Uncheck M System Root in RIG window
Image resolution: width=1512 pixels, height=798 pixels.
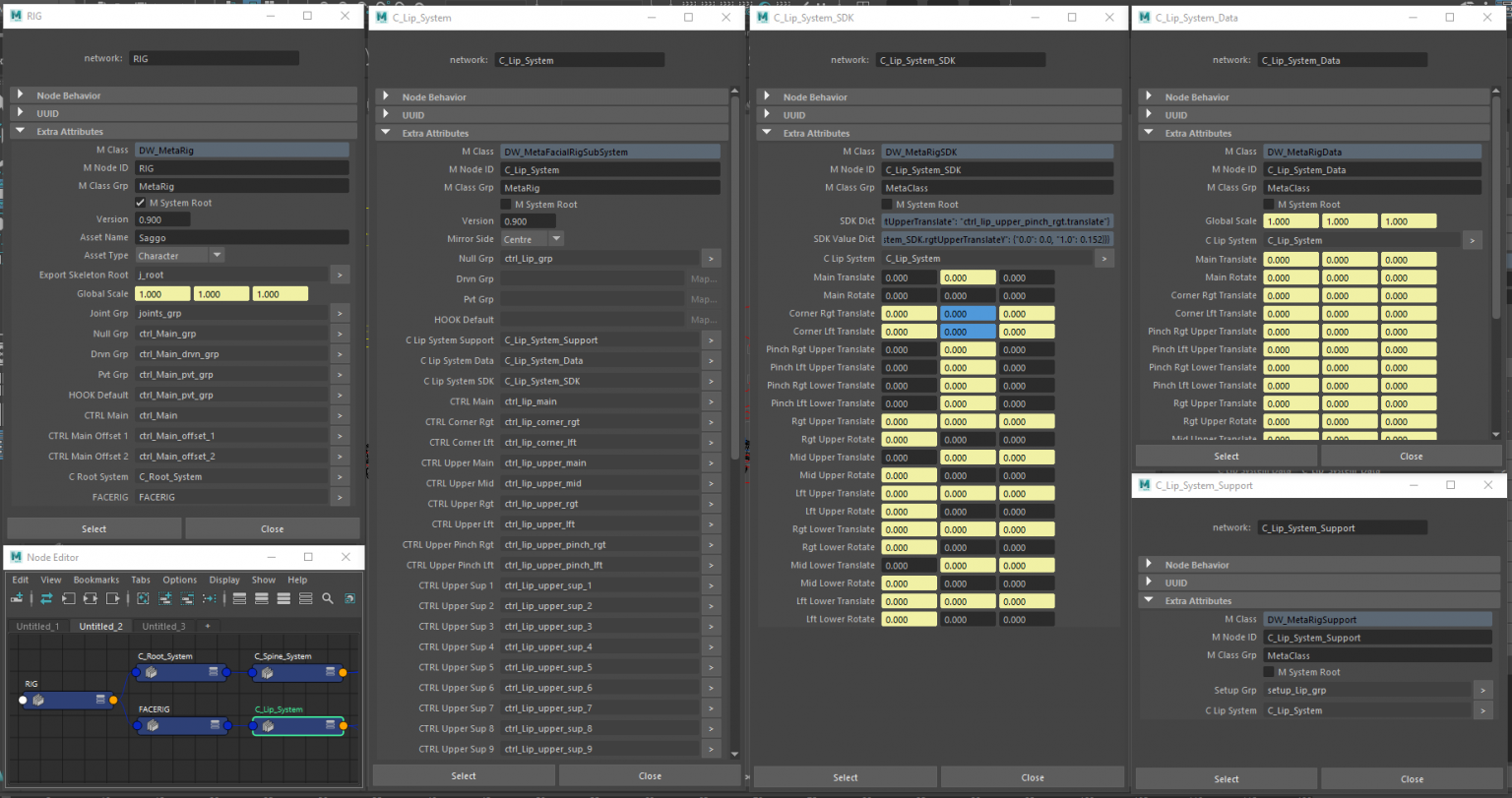(x=141, y=203)
